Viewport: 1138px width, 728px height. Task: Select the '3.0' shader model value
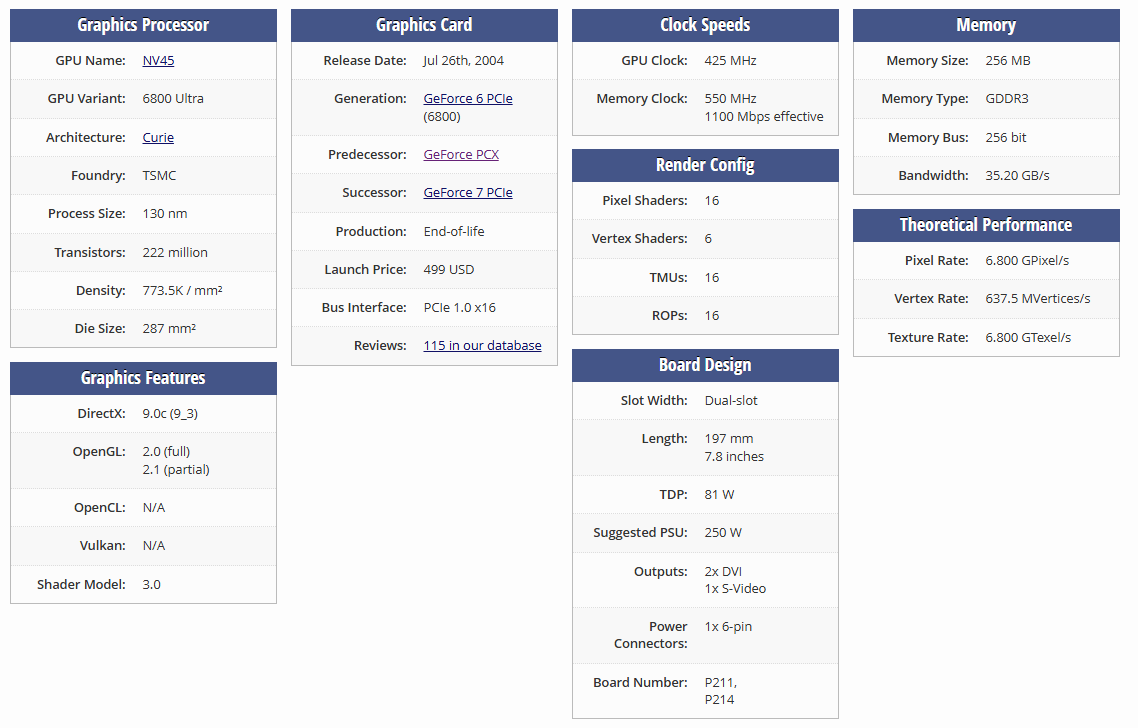click(x=152, y=585)
